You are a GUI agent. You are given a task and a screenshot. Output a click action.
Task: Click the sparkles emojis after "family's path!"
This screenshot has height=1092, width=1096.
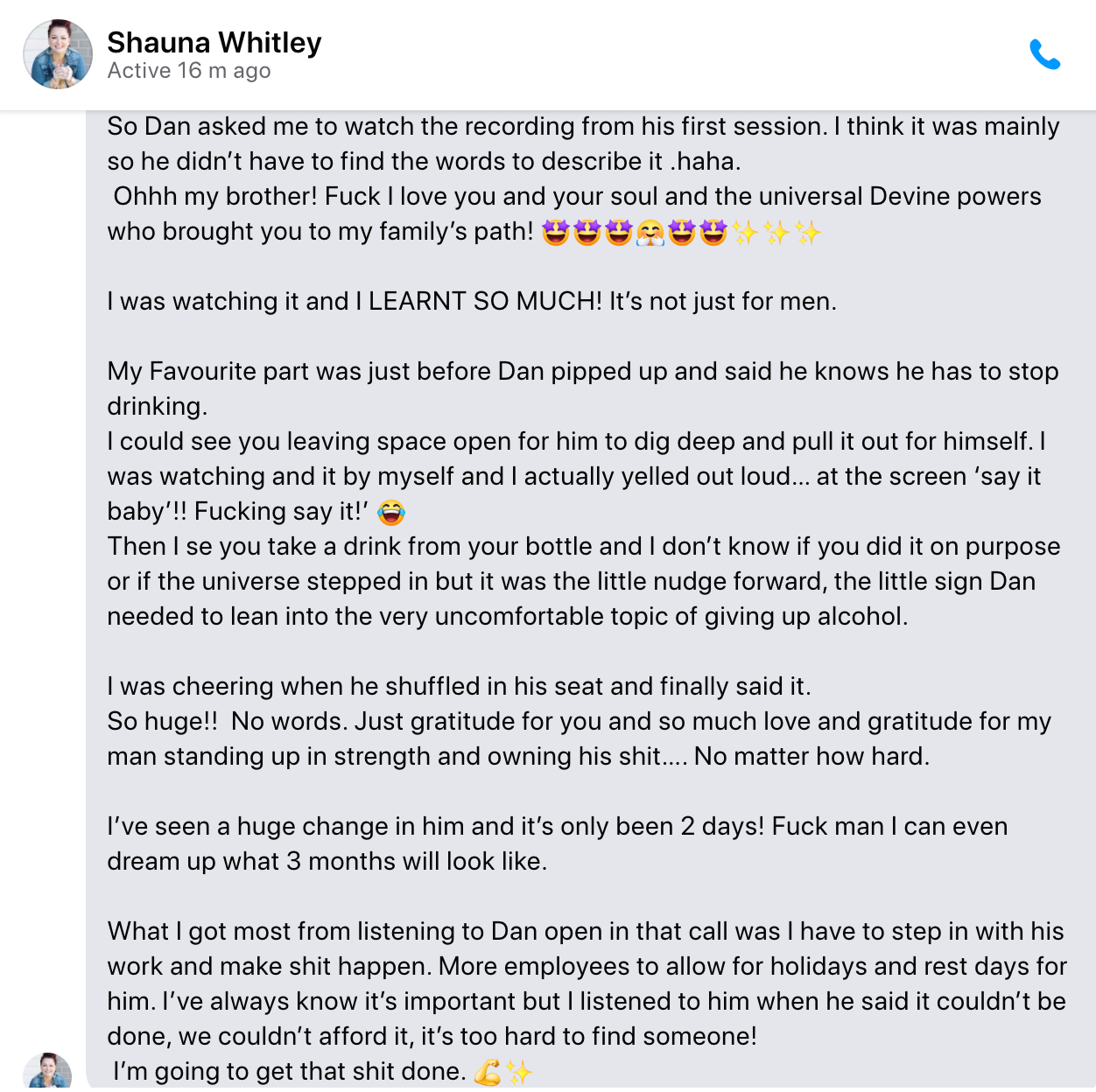(776, 232)
